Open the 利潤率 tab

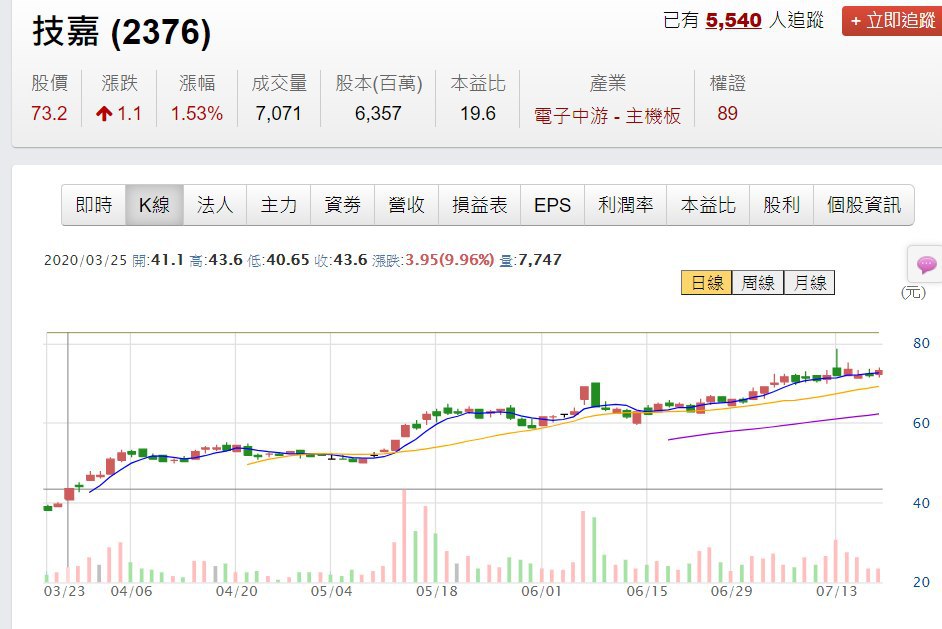click(625, 205)
